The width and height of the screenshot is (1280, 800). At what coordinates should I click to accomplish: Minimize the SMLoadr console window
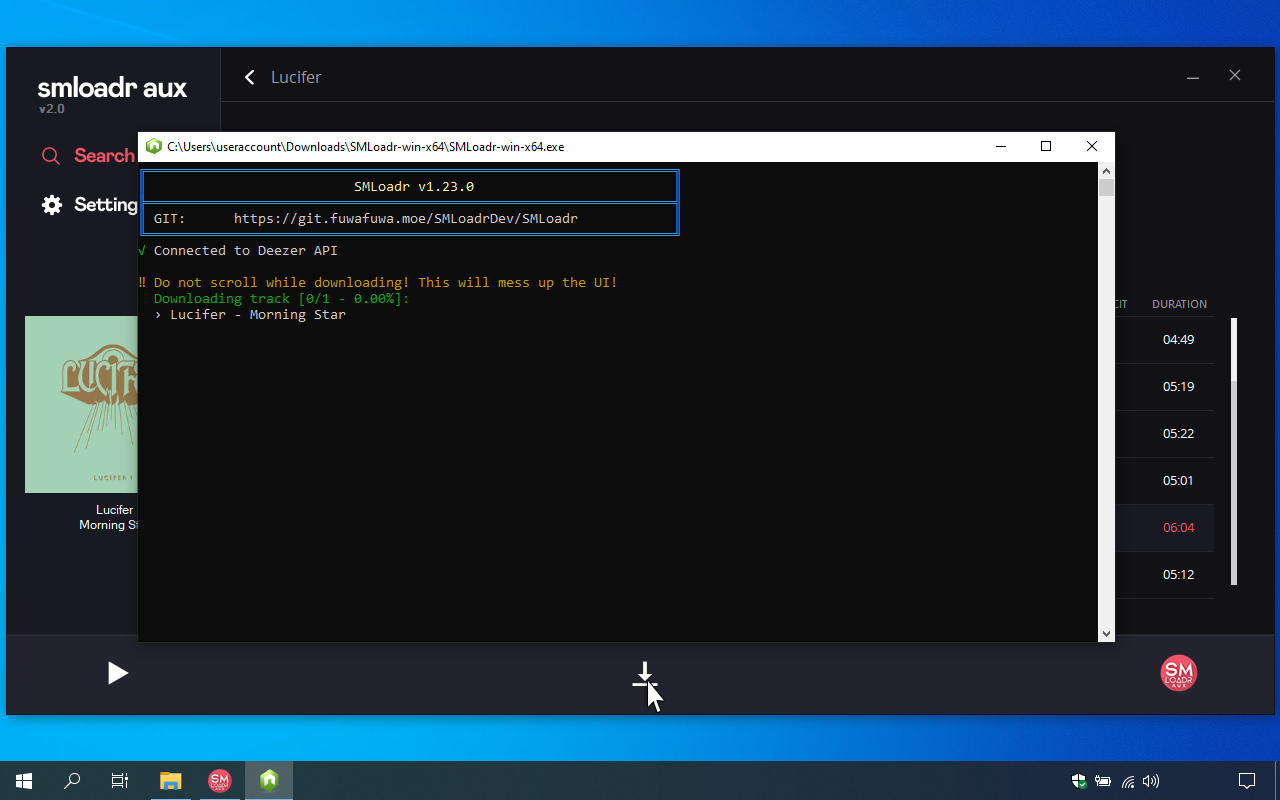click(1000, 146)
